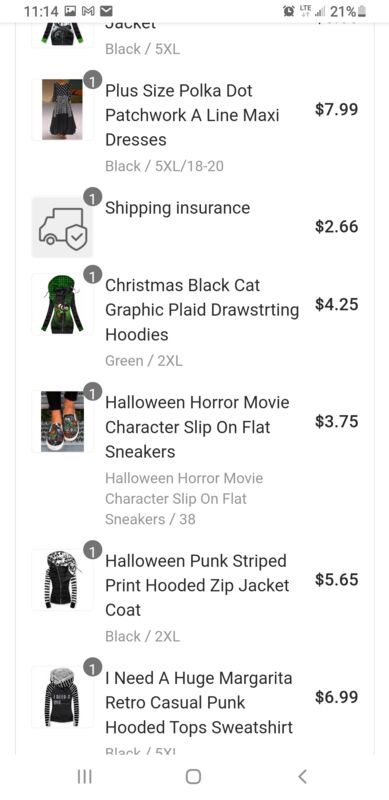Select Halloween Horror Movie Character Sneakers title
389x800 pixels.
click(x=197, y=427)
